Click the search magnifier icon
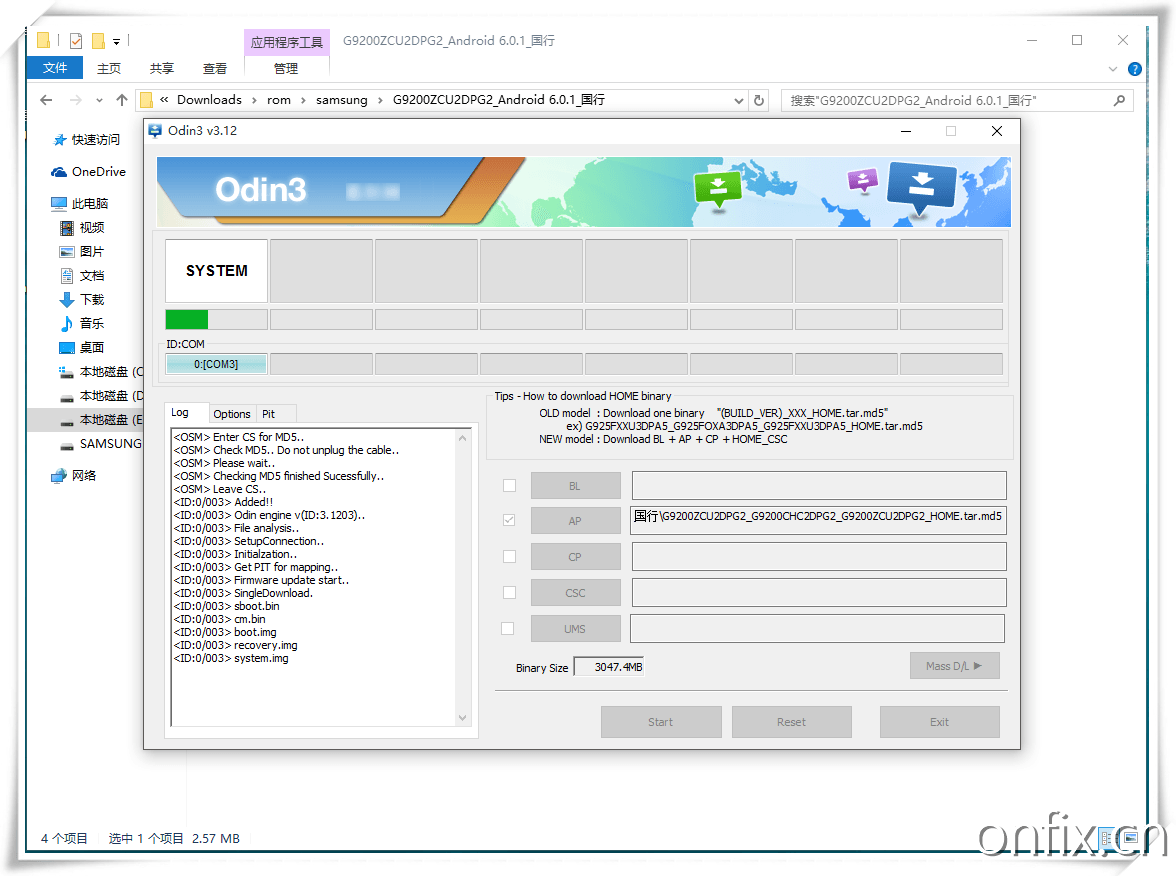The height and width of the screenshot is (876, 1176). click(x=1119, y=100)
